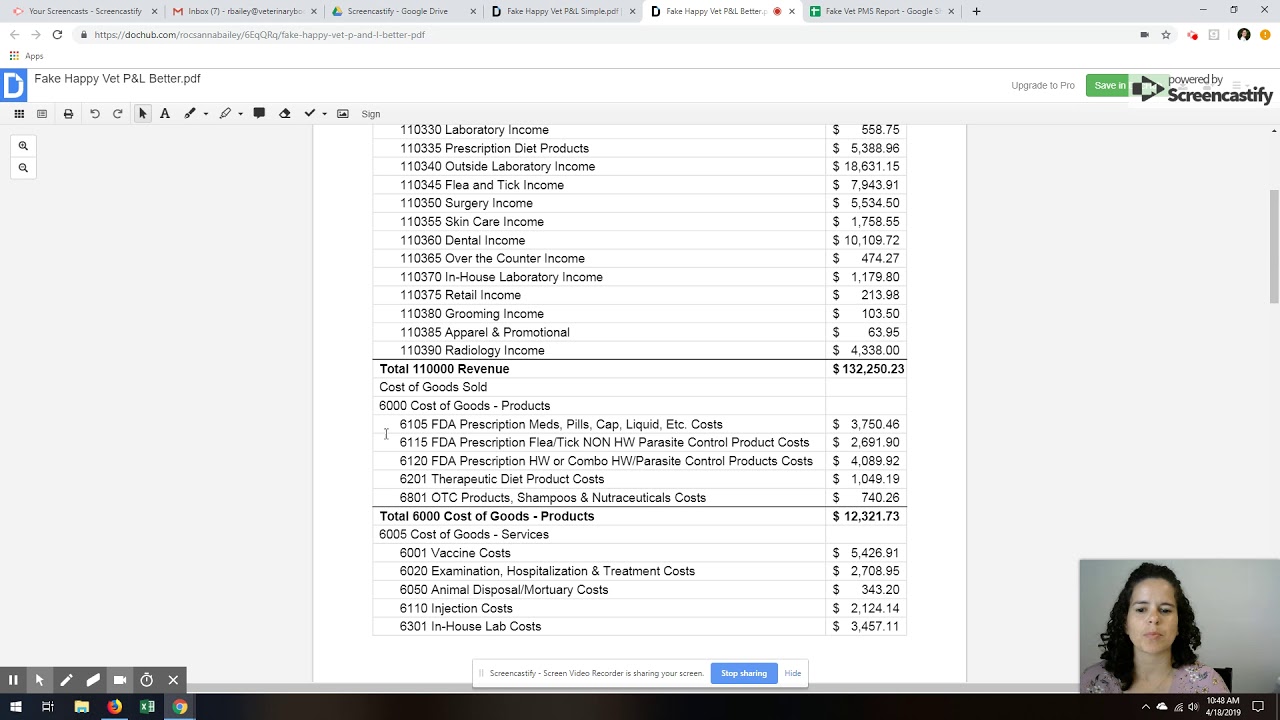1280x720 pixels.
Task: Expand the highlighter options arrow
Action: tap(240, 114)
